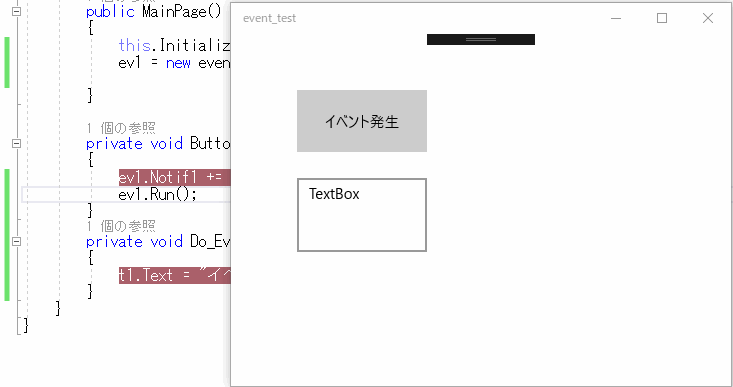Image resolution: width=733 pixels, height=387 pixels.
Task: Click the highlighted t1.Text = line
Action: 174,275
